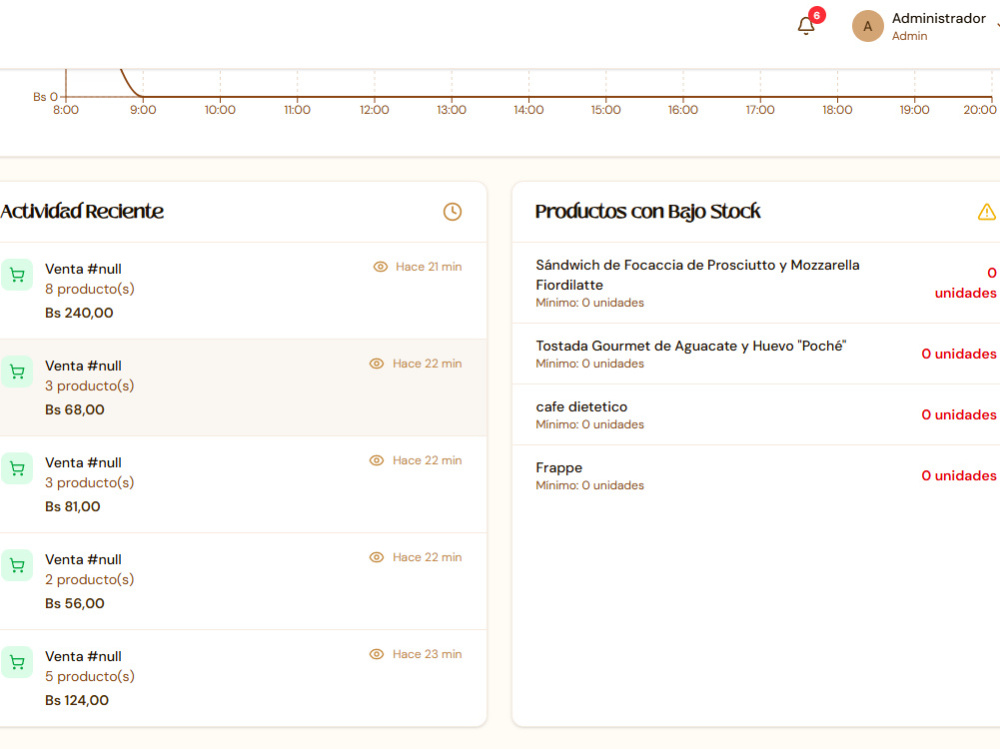The image size is (1000, 749).
Task: Click the '2 producto(s)' text
Action: tap(89, 580)
